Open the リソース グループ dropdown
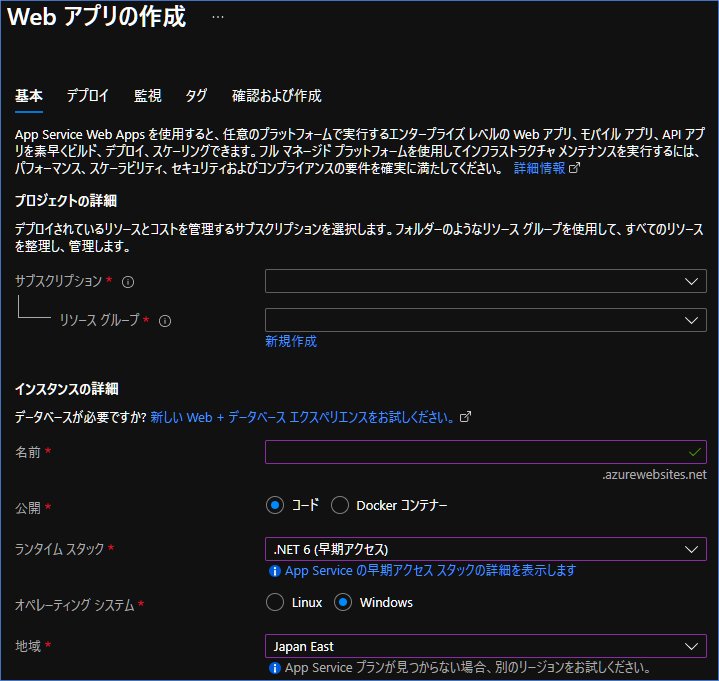The height and width of the screenshot is (681, 719). coord(486,320)
